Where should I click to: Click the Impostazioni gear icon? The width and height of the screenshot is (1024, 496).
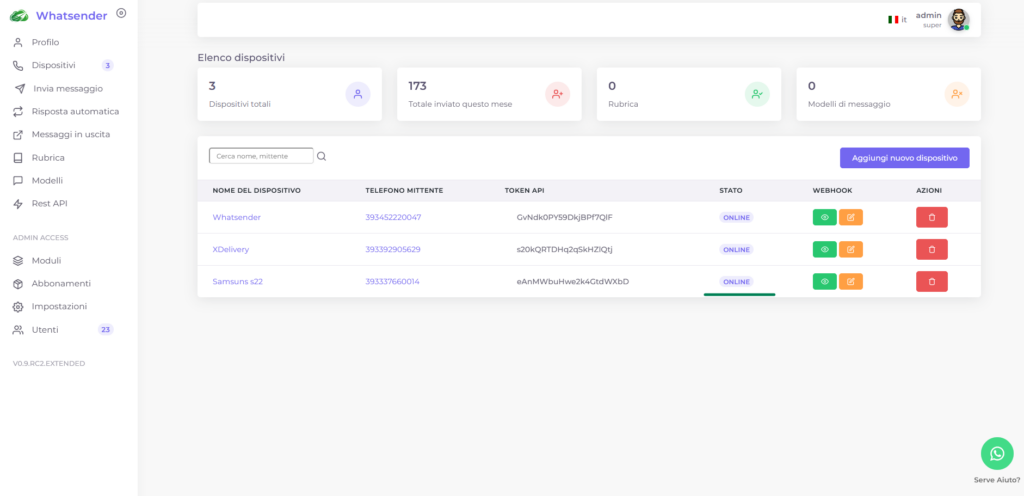click(18, 306)
